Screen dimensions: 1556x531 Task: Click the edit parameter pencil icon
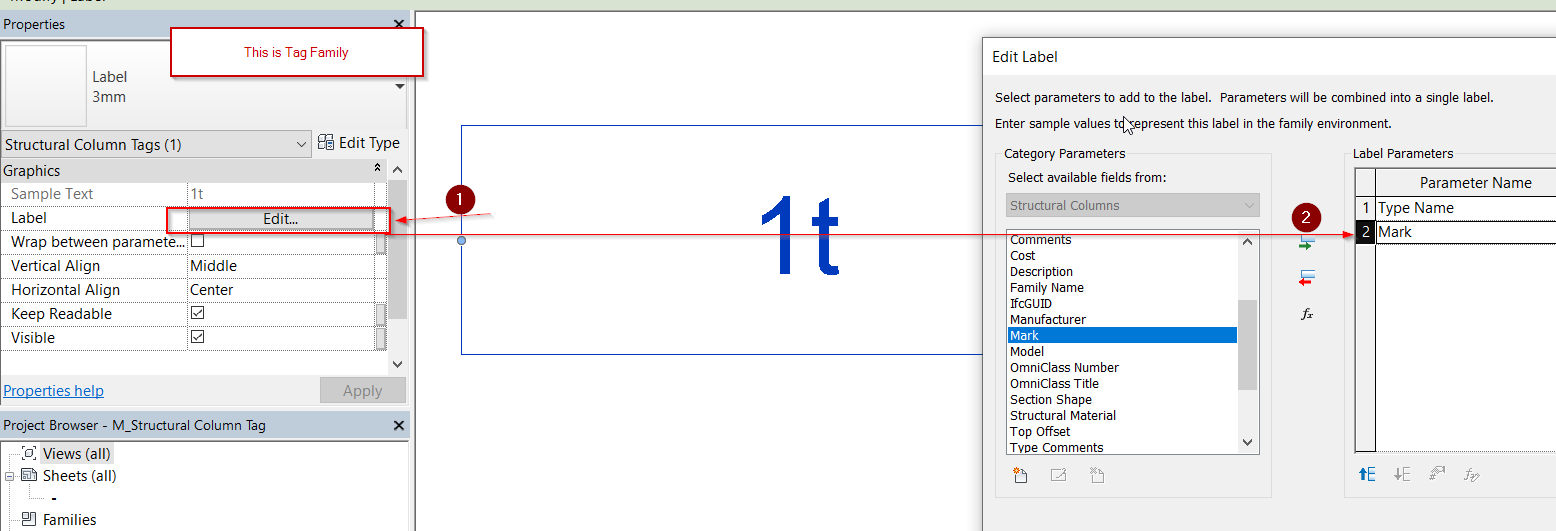click(x=1058, y=476)
